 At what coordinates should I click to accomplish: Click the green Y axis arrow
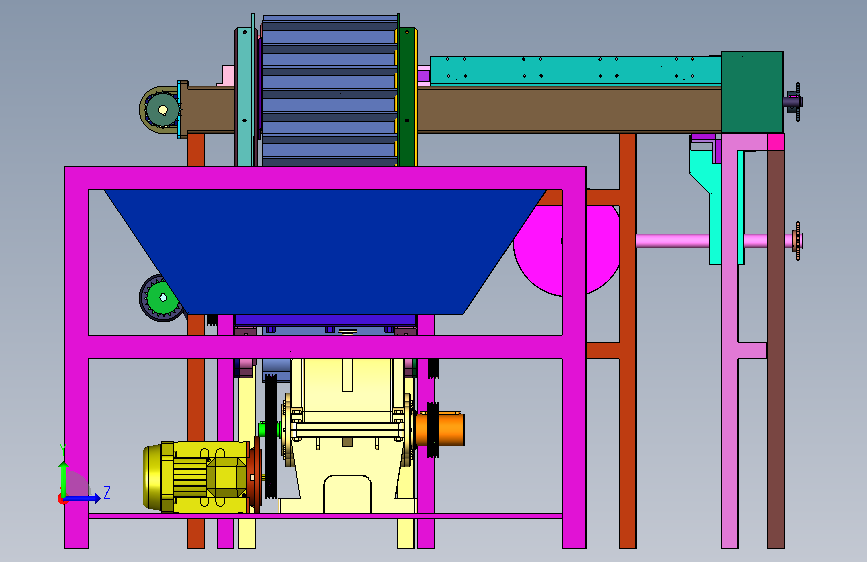click(64, 477)
